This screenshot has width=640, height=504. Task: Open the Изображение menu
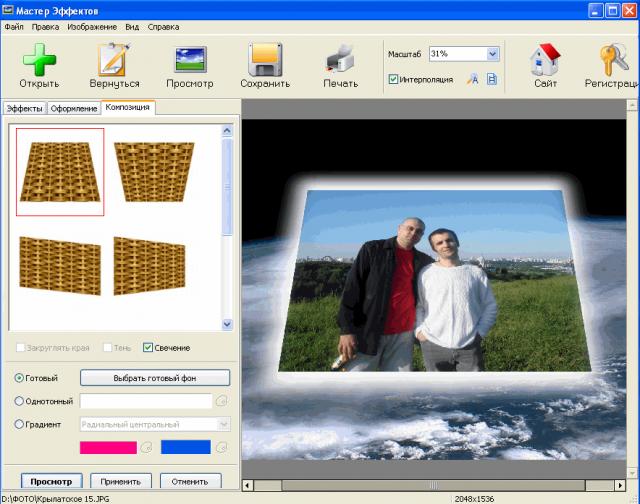(x=92, y=27)
